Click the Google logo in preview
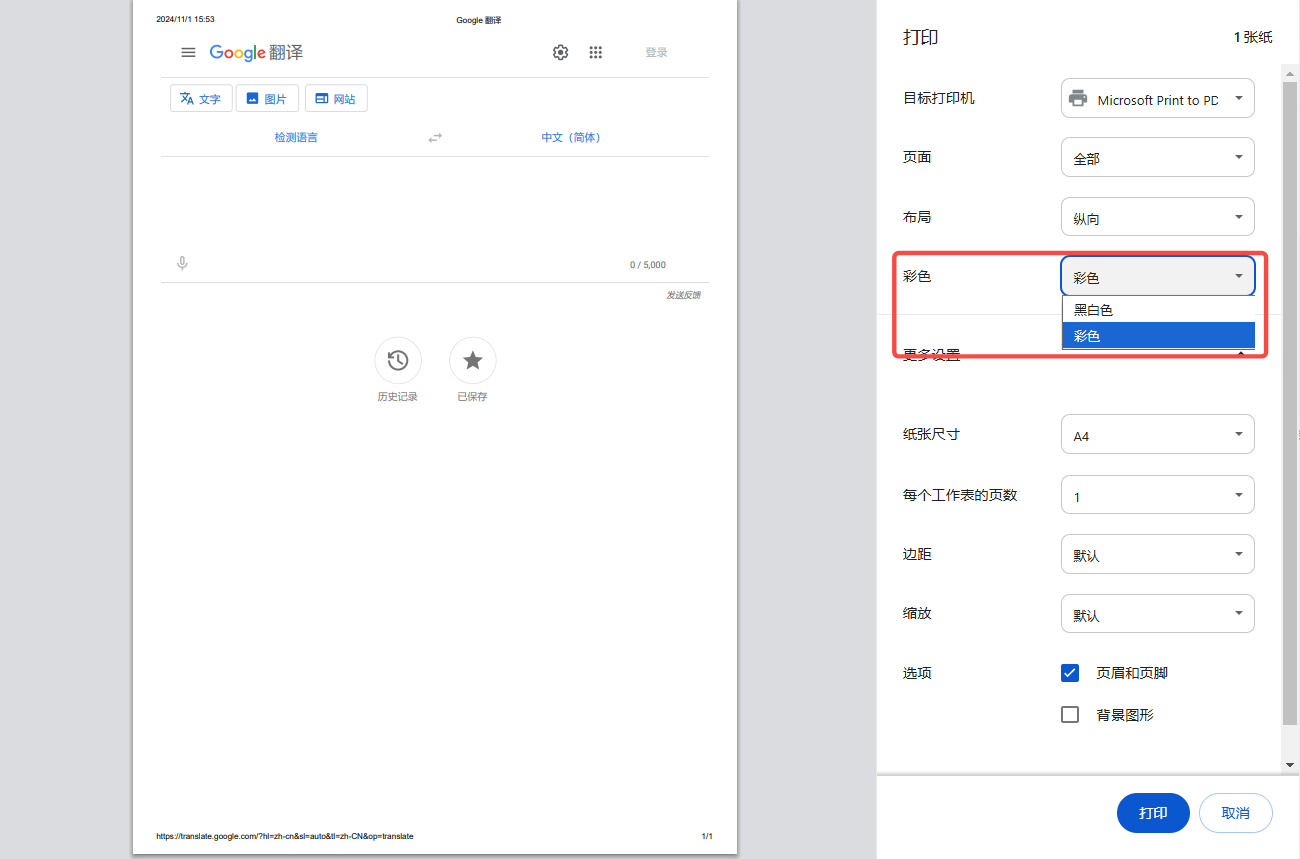 (x=237, y=53)
